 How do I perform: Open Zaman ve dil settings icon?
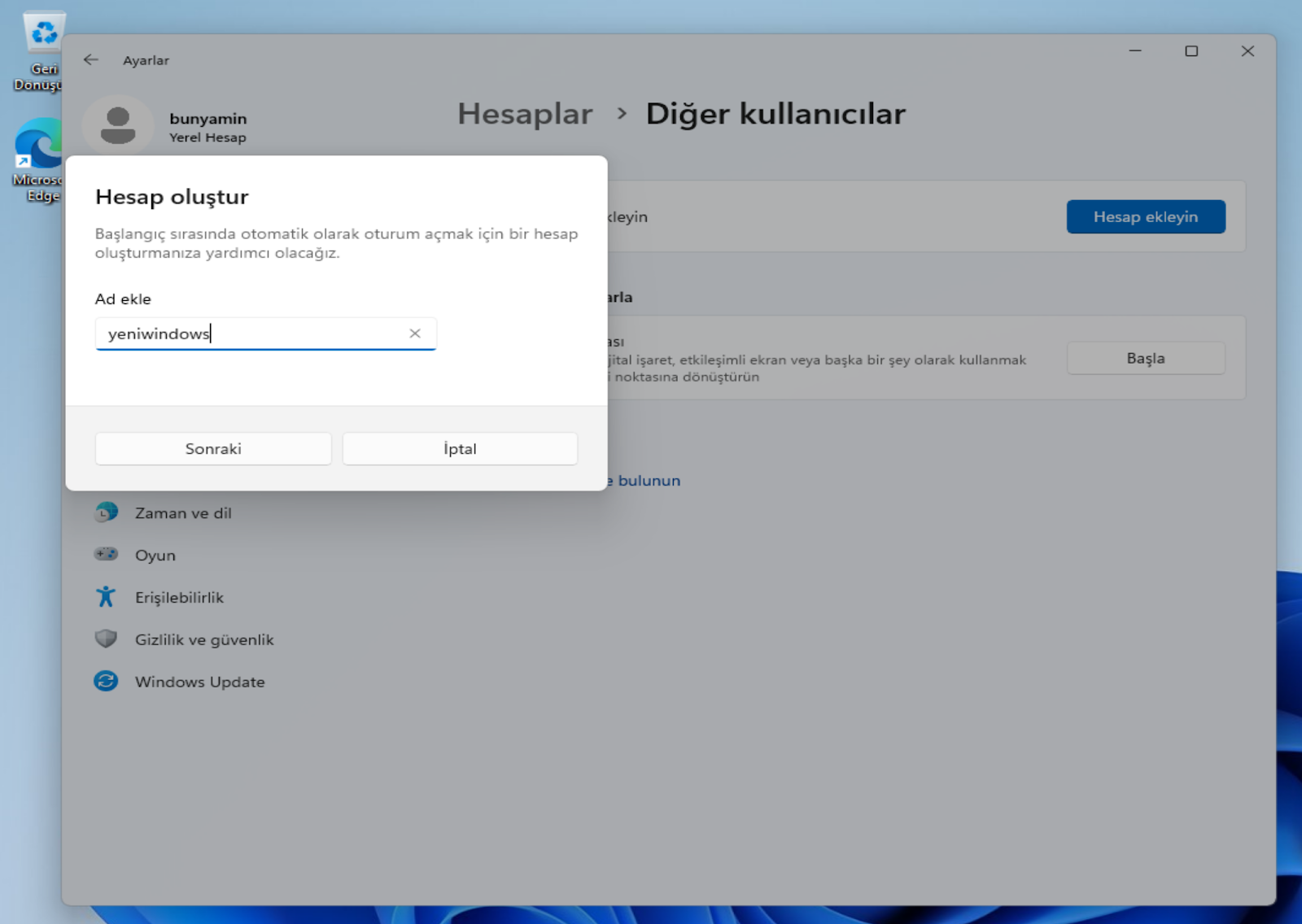point(106,512)
